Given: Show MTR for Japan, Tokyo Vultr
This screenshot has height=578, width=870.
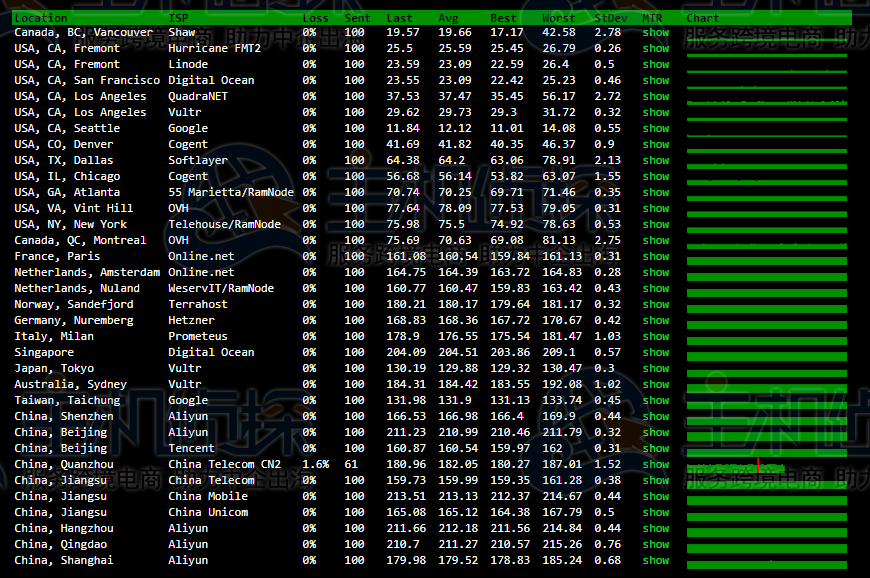Looking at the screenshot, I should pyautogui.click(x=655, y=368).
